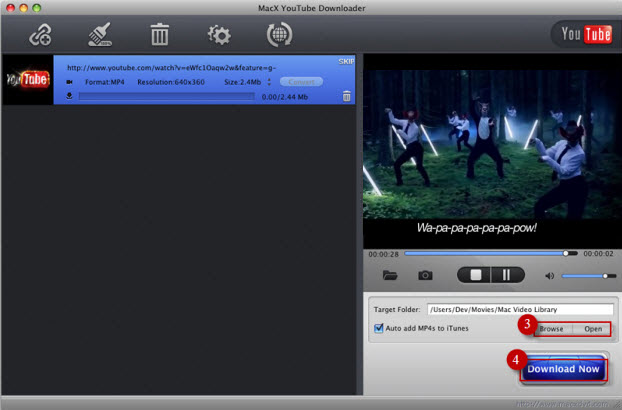The width and height of the screenshot is (622, 410).
Task: Click the video camera icon beside Format:MP4
Action: point(69,82)
